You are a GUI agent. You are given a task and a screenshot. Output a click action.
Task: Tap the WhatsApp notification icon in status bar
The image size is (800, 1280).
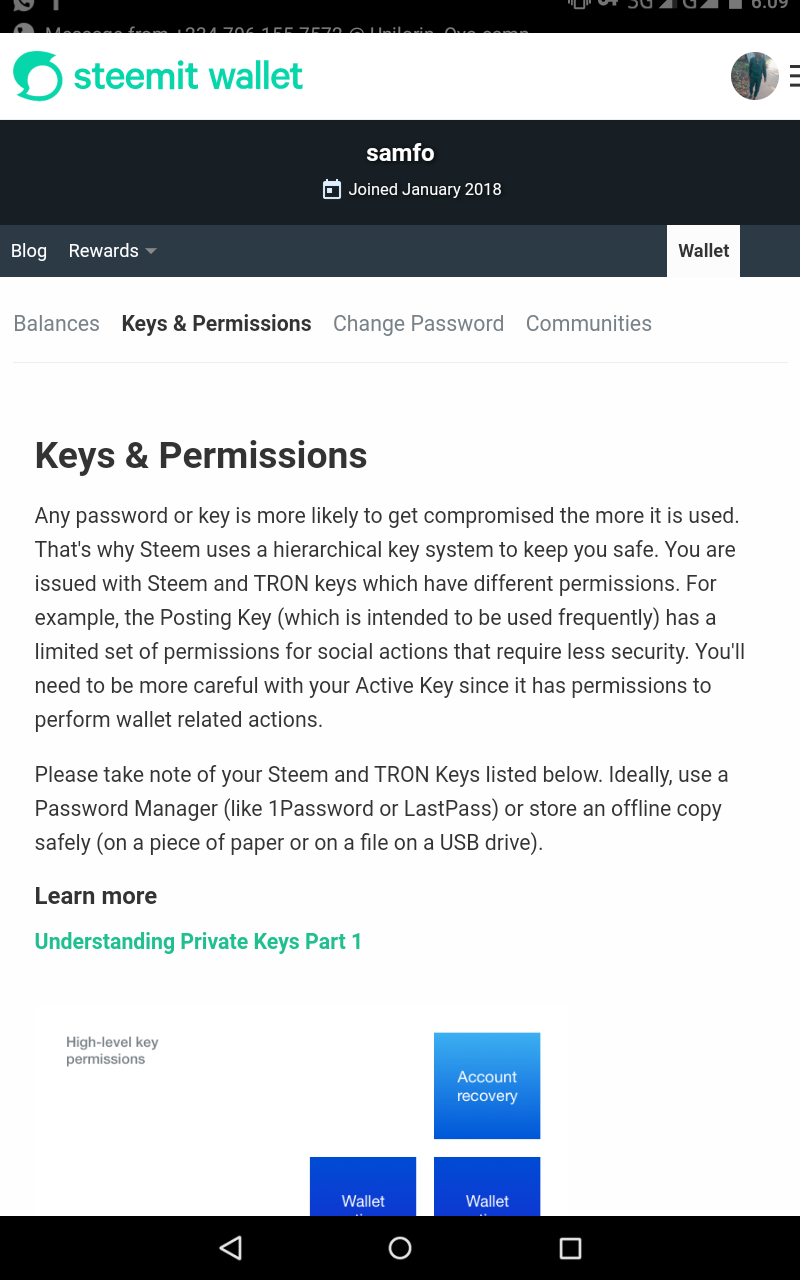[x=22, y=5]
